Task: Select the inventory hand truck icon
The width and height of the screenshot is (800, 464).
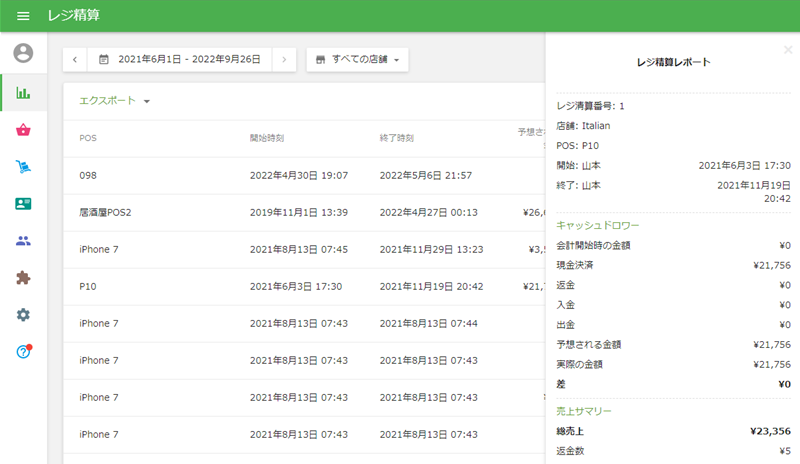Action: pyautogui.click(x=23, y=167)
